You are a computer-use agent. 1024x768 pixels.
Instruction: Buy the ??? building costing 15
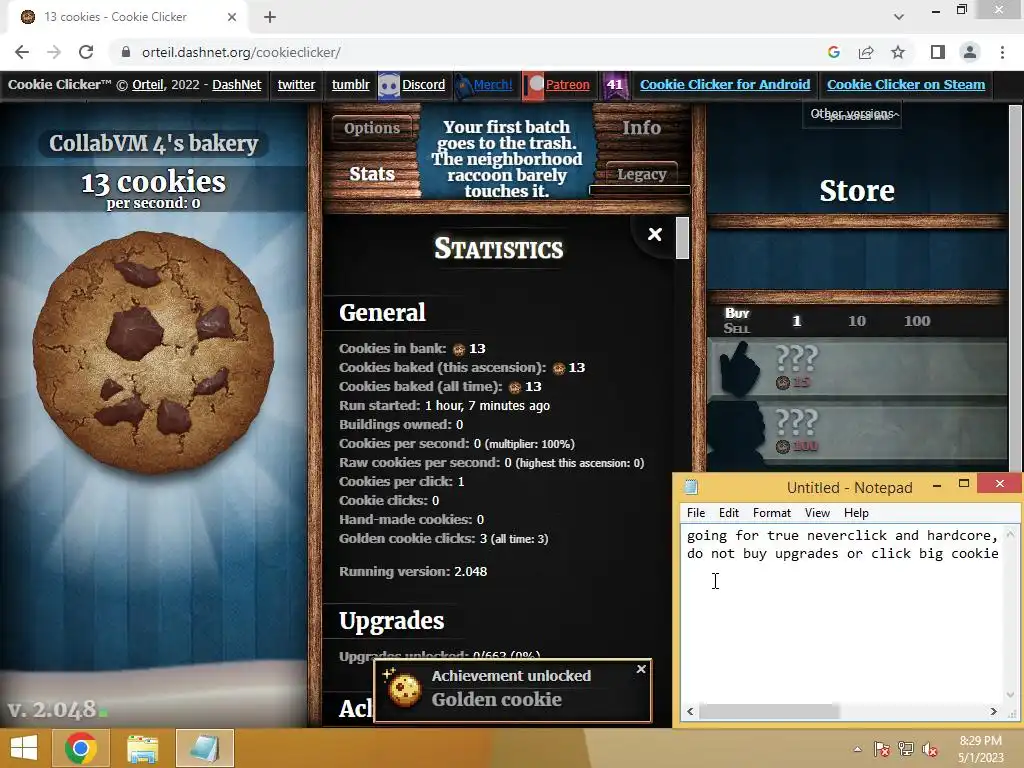pos(857,368)
